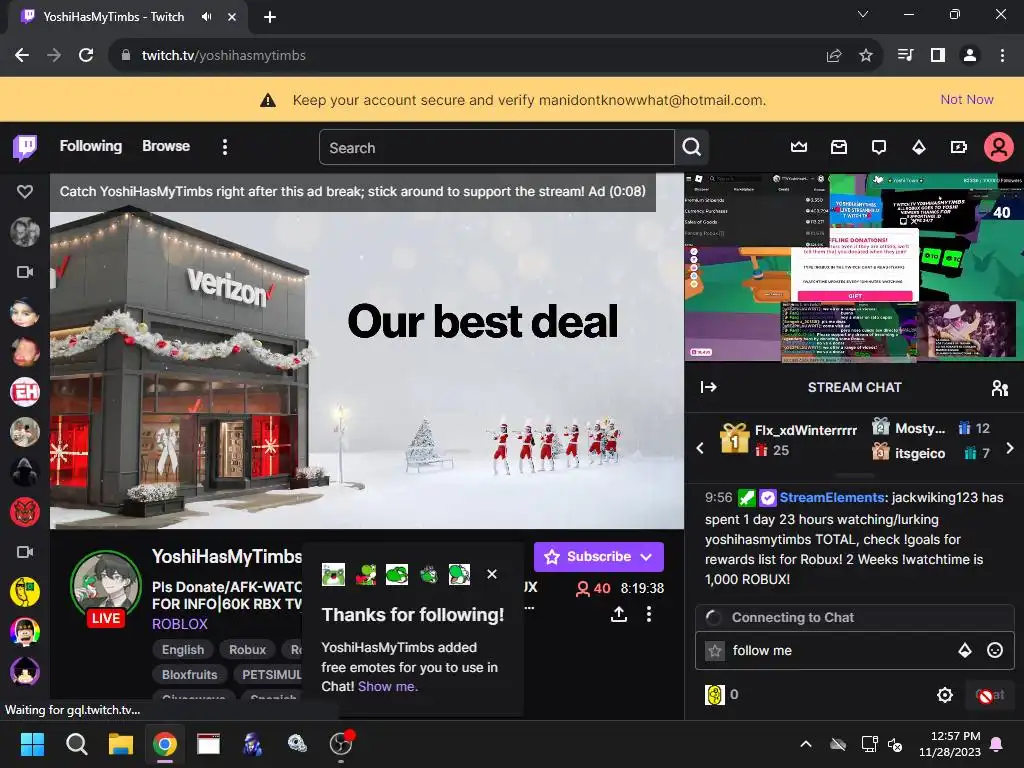The height and width of the screenshot is (768, 1024).
Task: Open Prime Loot crown icon
Action: click(799, 147)
